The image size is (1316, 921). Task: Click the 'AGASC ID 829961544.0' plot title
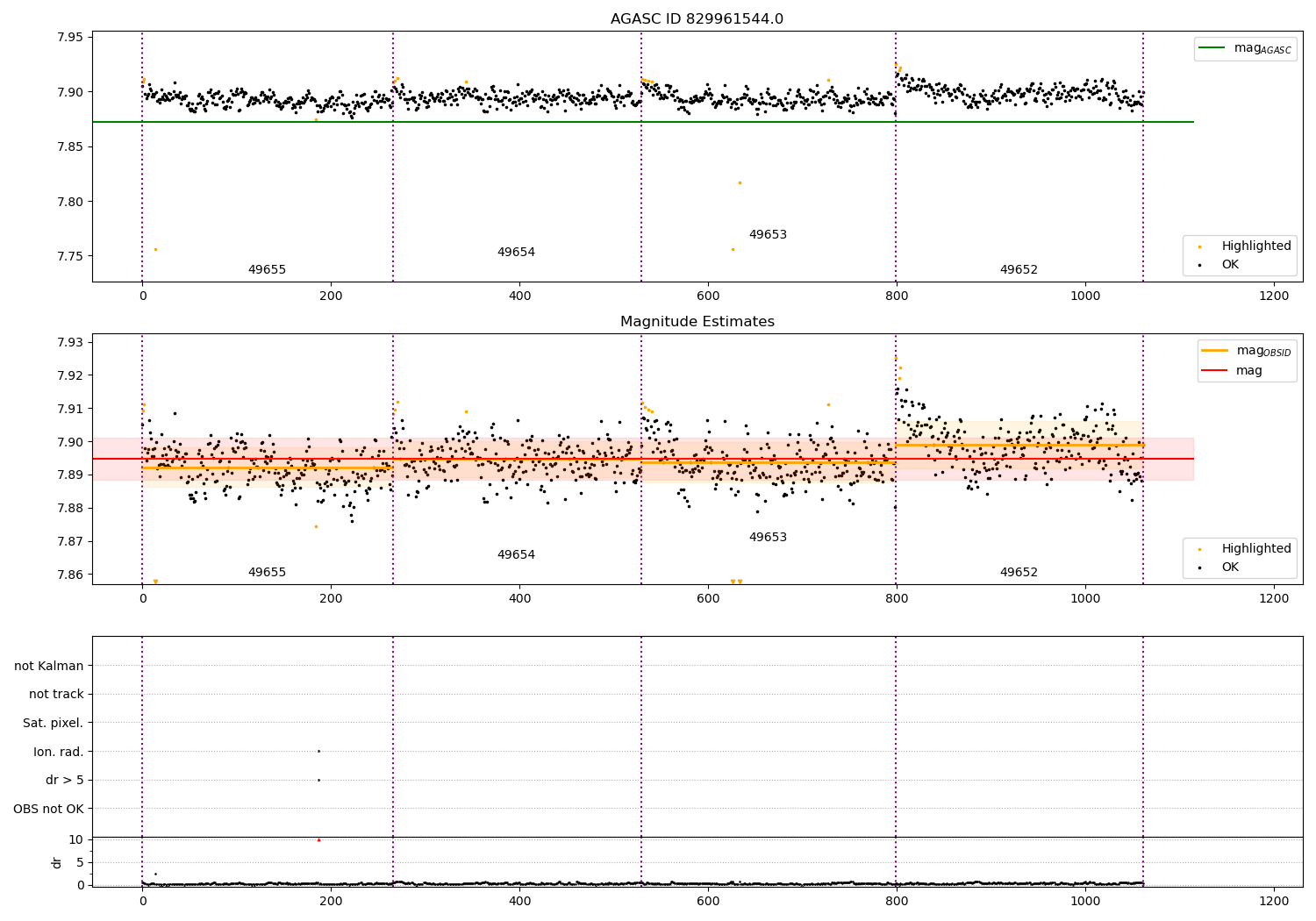(697, 19)
